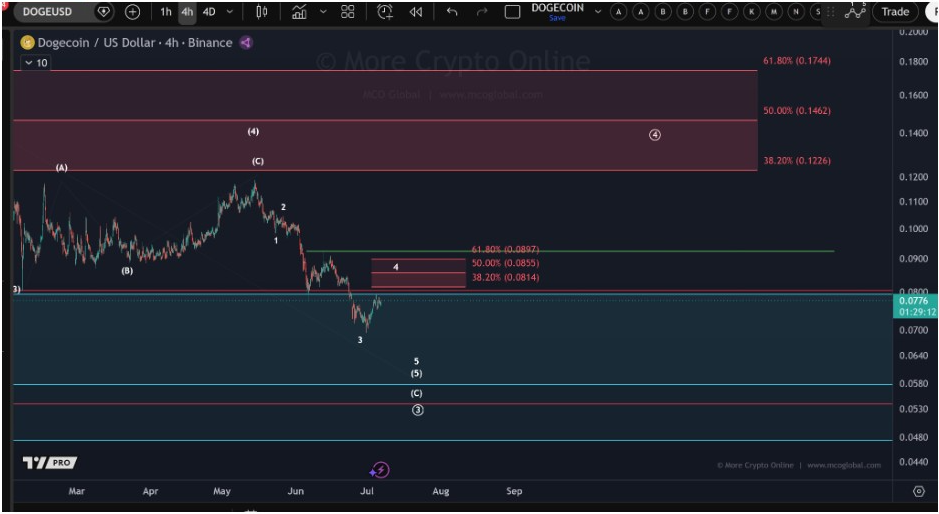This screenshot has height=514, width=939.
Task: Collapse the indicator legend showing 10
Action: 35,63
